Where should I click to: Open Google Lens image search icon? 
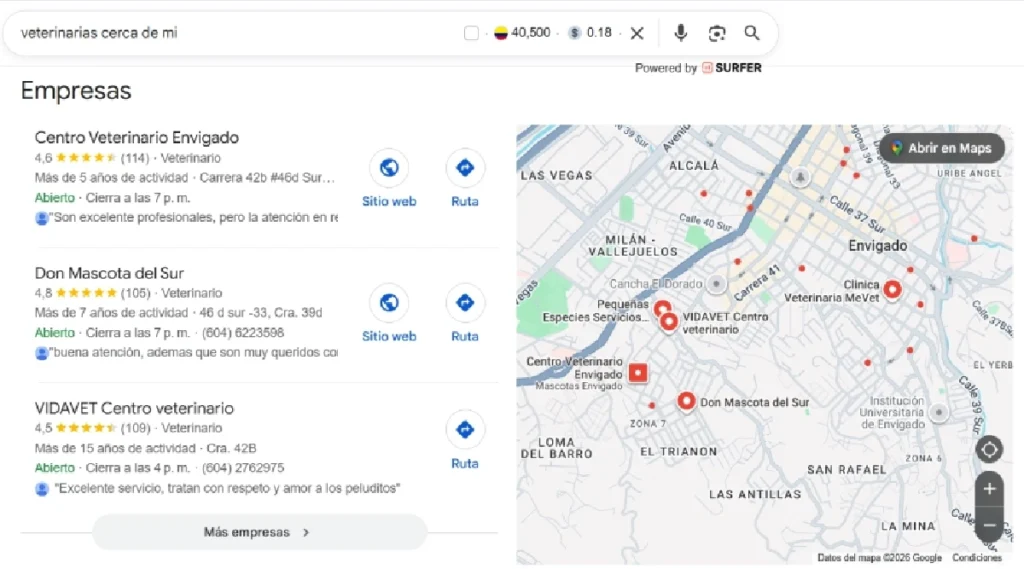717,33
